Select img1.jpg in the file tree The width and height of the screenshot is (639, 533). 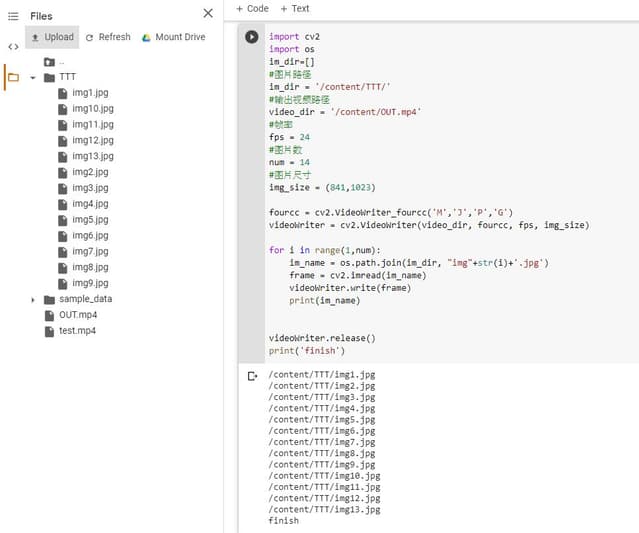pos(90,93)
